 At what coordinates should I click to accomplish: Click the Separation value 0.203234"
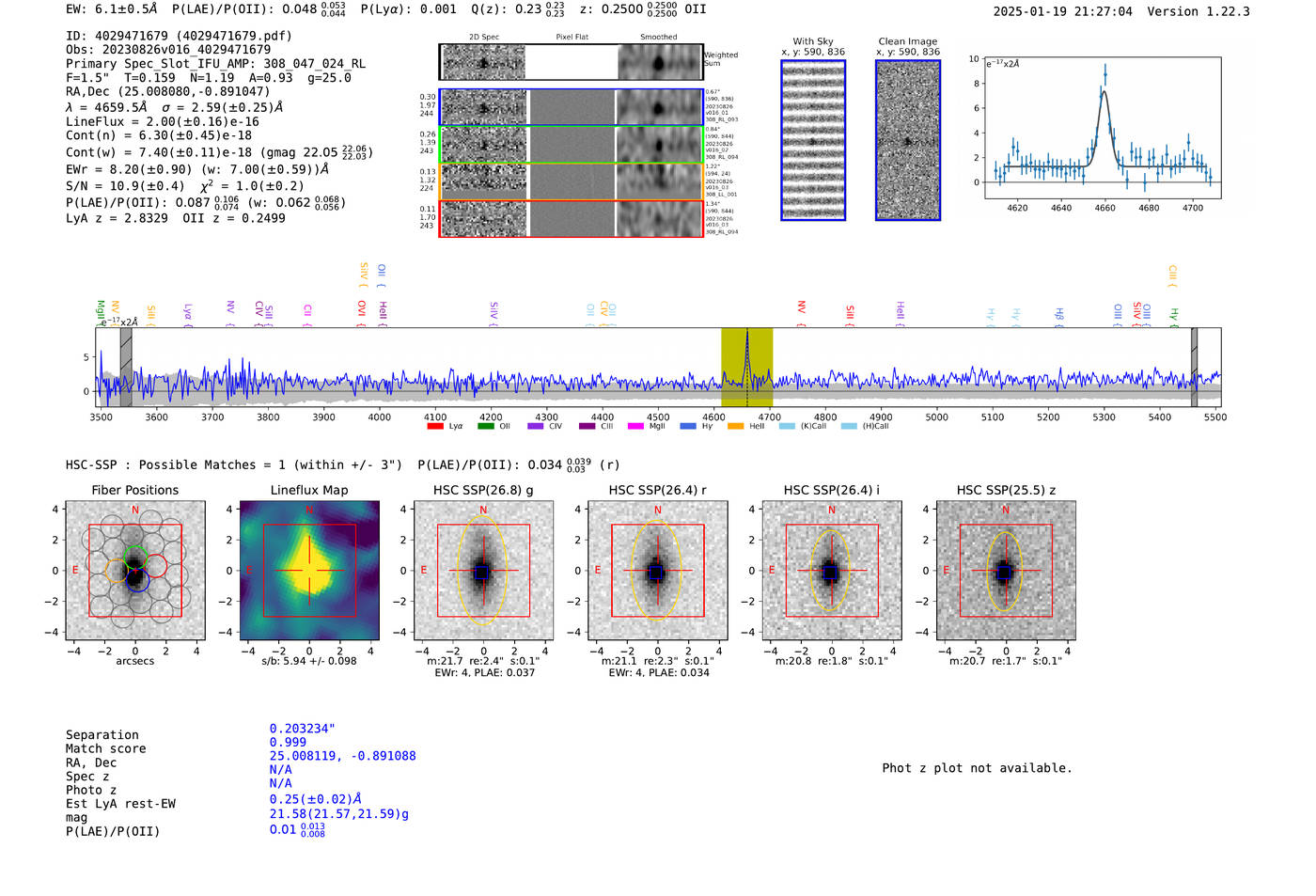[x=303, y=729]
